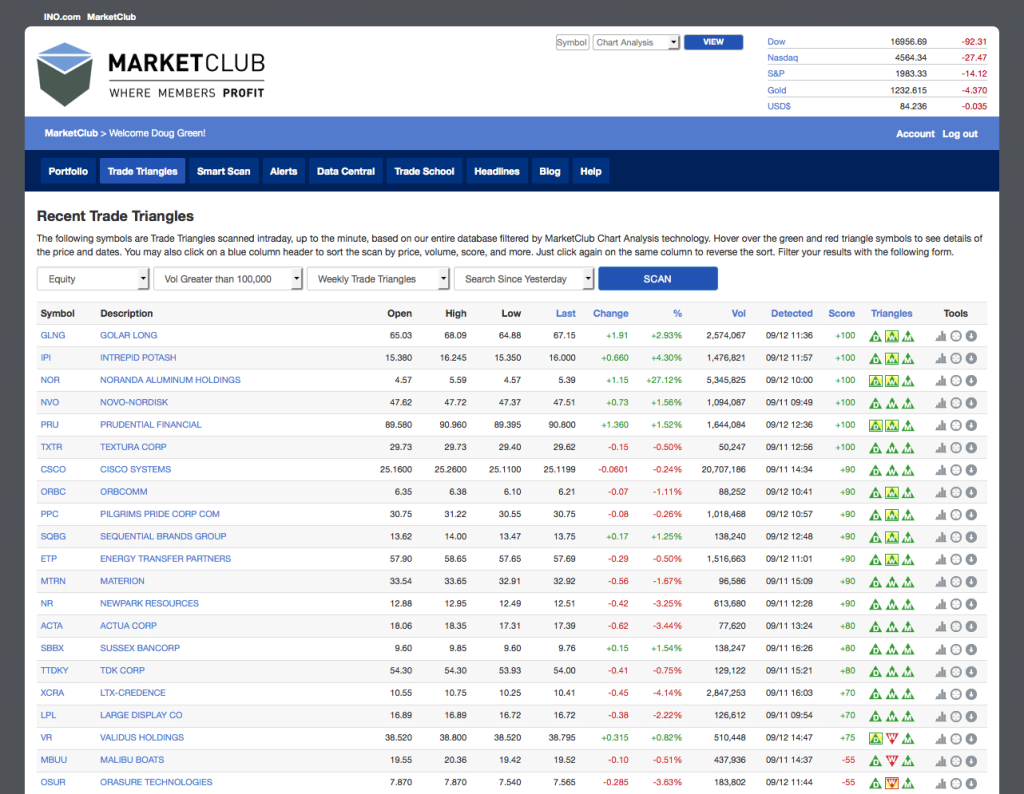Open the Chart Analysis dropdown

(635, 42)
